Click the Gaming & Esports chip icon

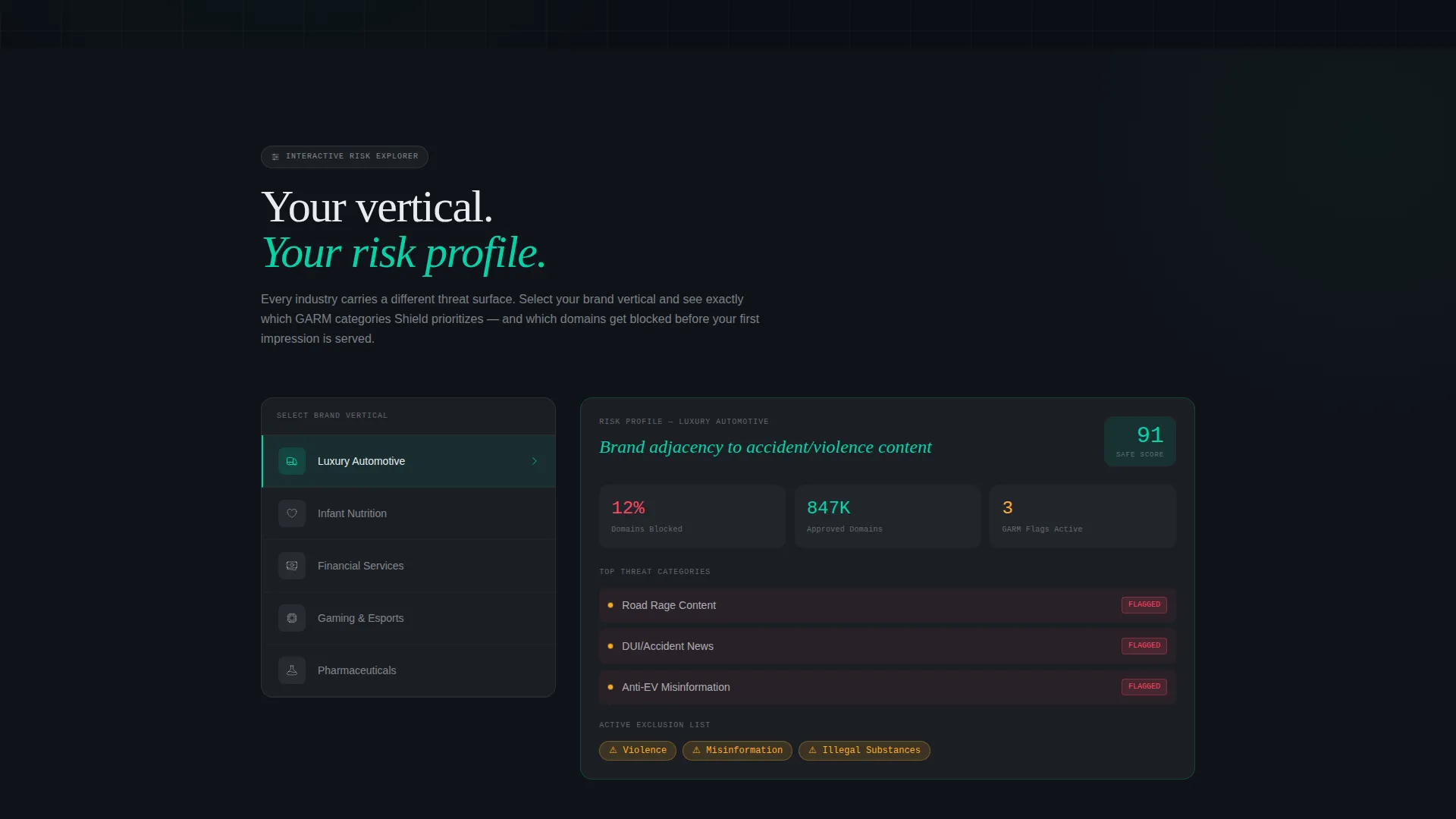(x=291, y=618)
